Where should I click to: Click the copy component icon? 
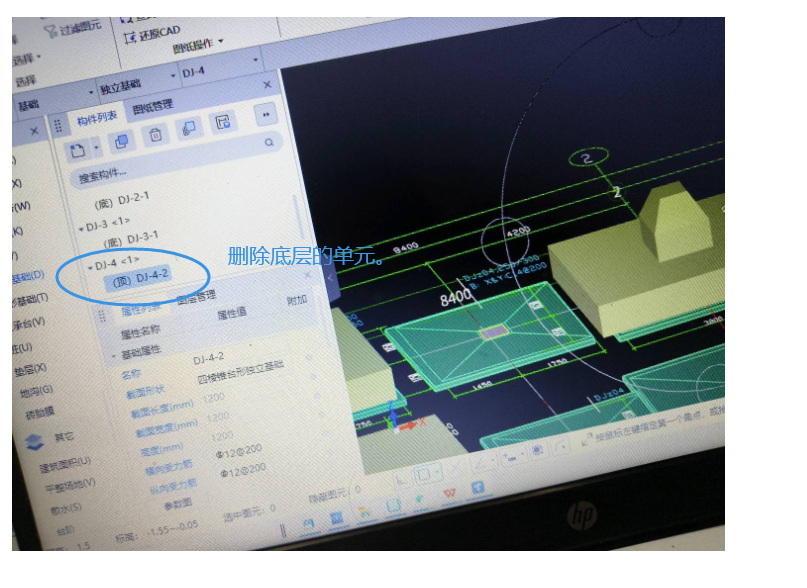pos(121,141)
